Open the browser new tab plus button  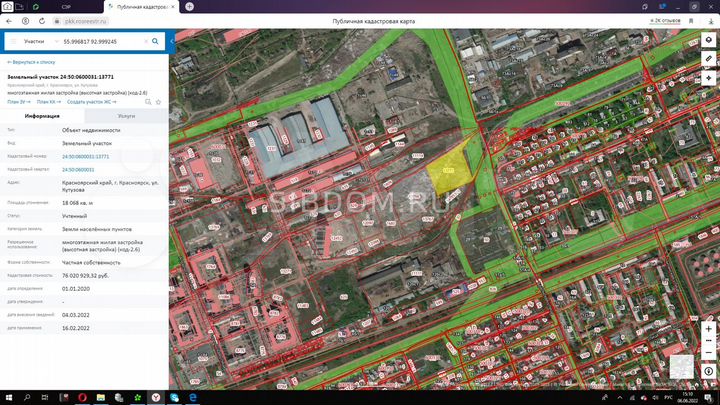[x=189, y=6]
